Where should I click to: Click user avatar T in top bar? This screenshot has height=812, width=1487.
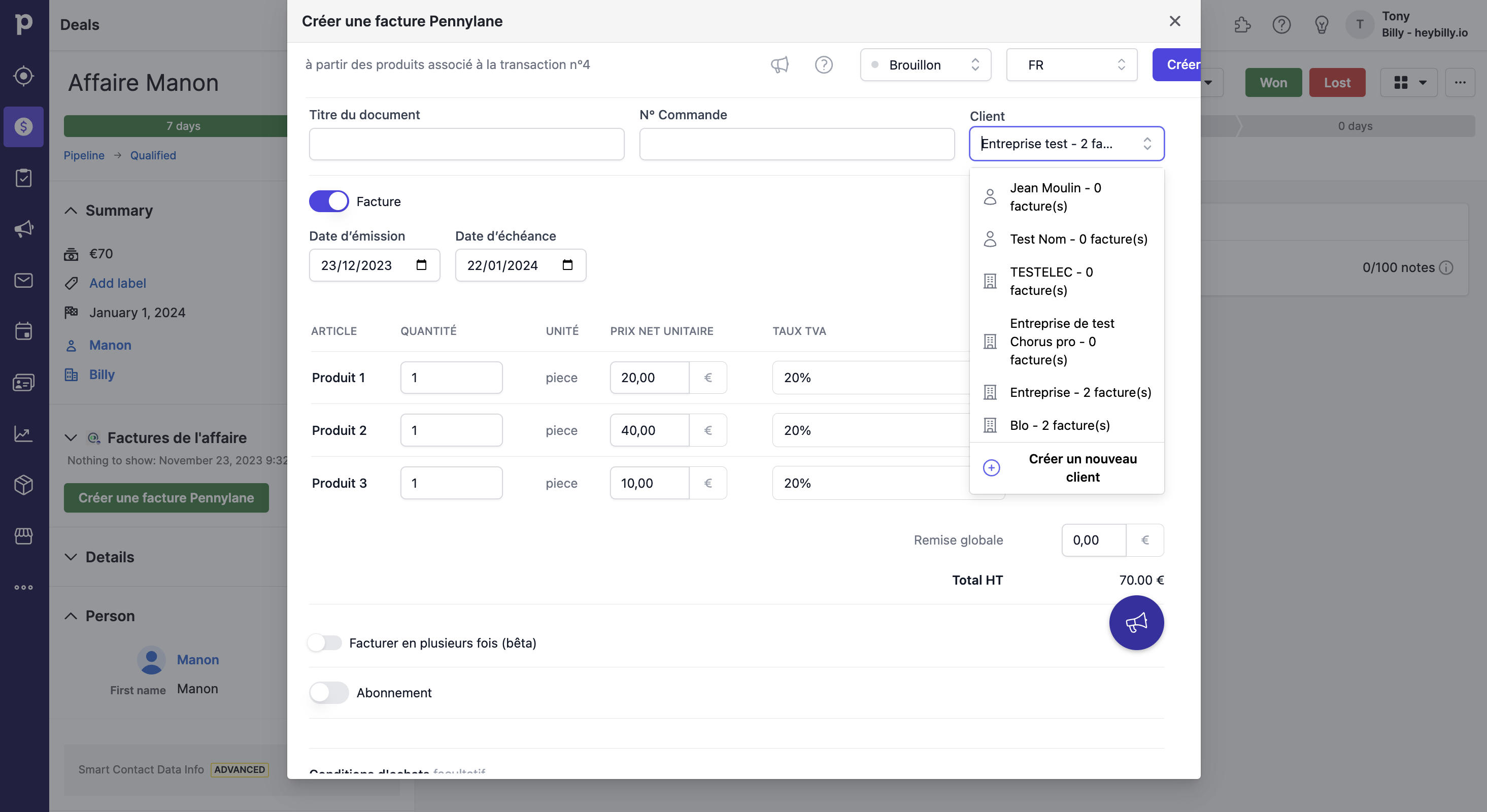(1360, 24)
